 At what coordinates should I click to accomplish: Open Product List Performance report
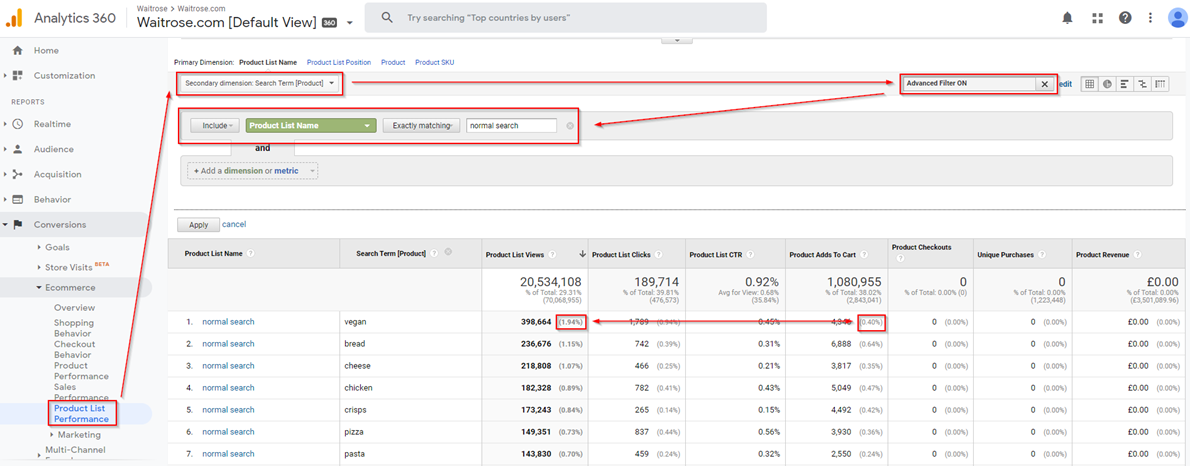click(x=81, y=414)
